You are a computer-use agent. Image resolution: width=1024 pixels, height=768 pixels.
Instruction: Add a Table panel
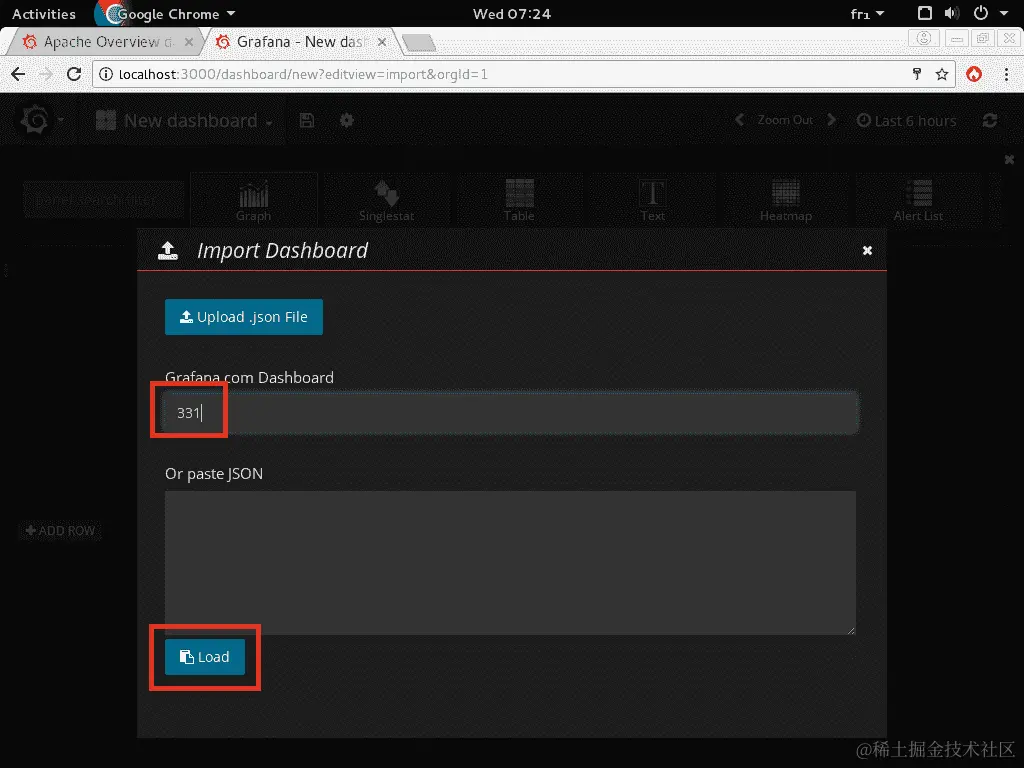(x=519, y=200)
